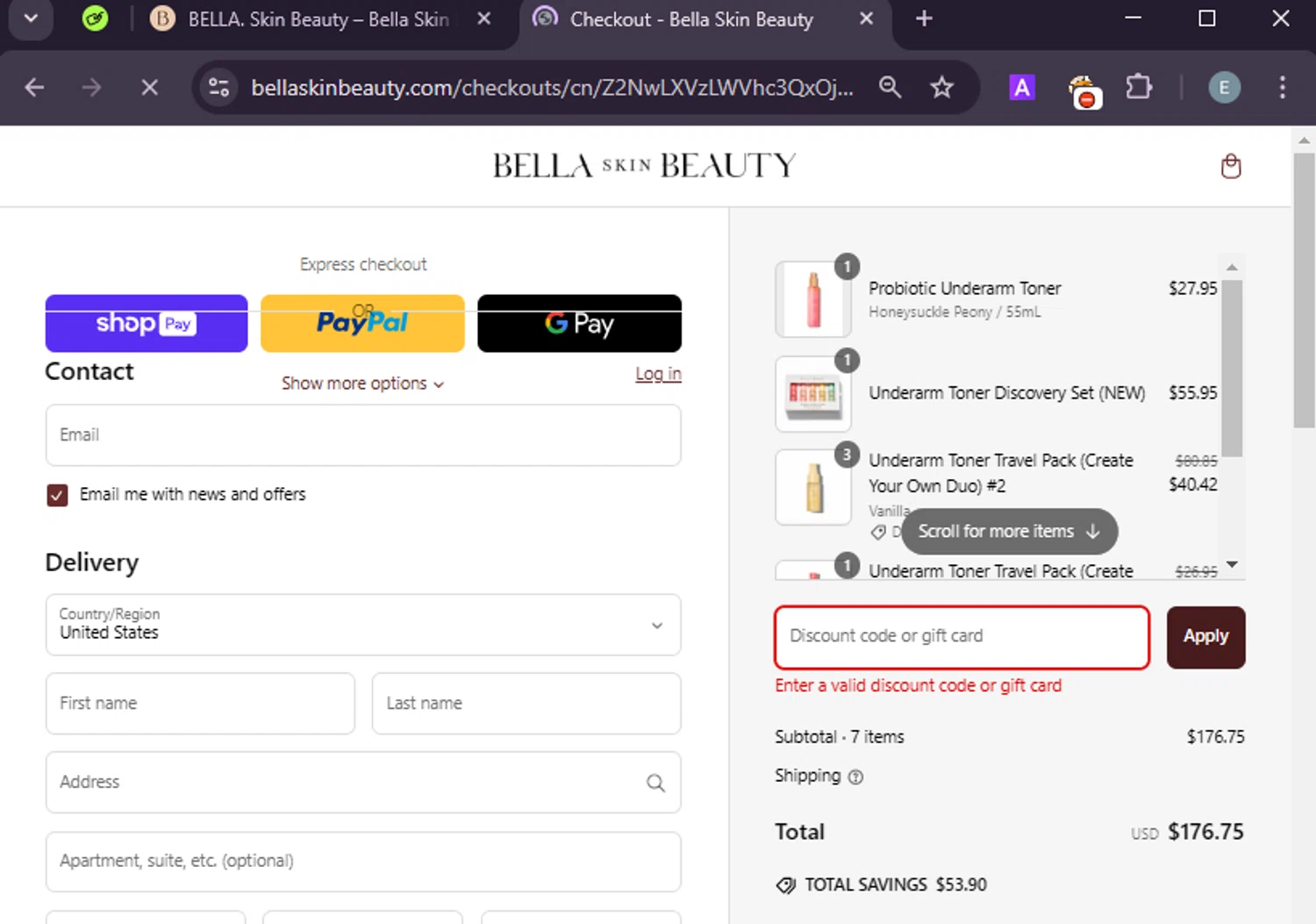Open the shopping bag cart icon
Image resolution: width=1316 pixels, height=924 pixels.
point(1231,166)
